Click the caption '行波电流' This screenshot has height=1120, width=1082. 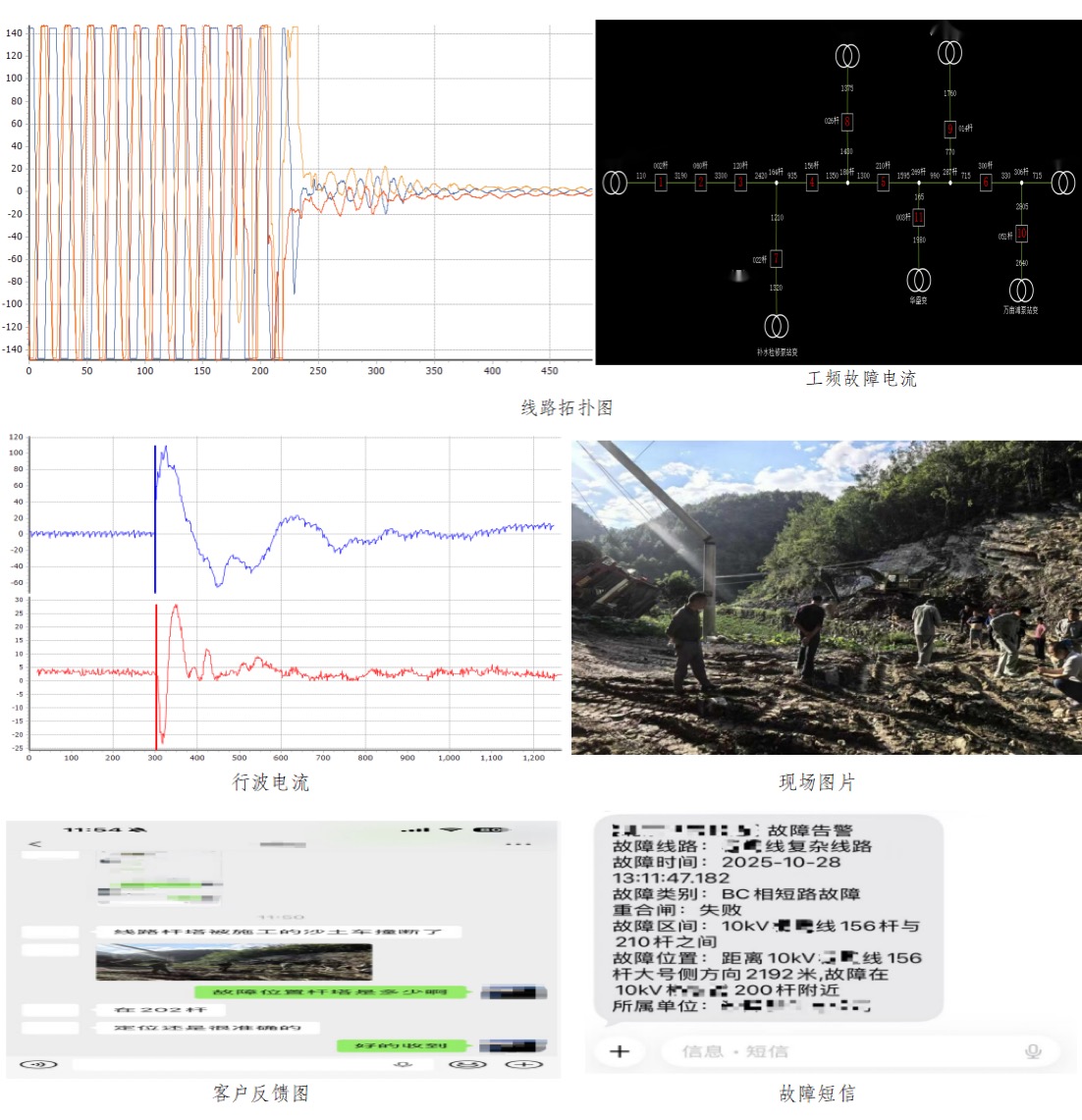[270, 782]
